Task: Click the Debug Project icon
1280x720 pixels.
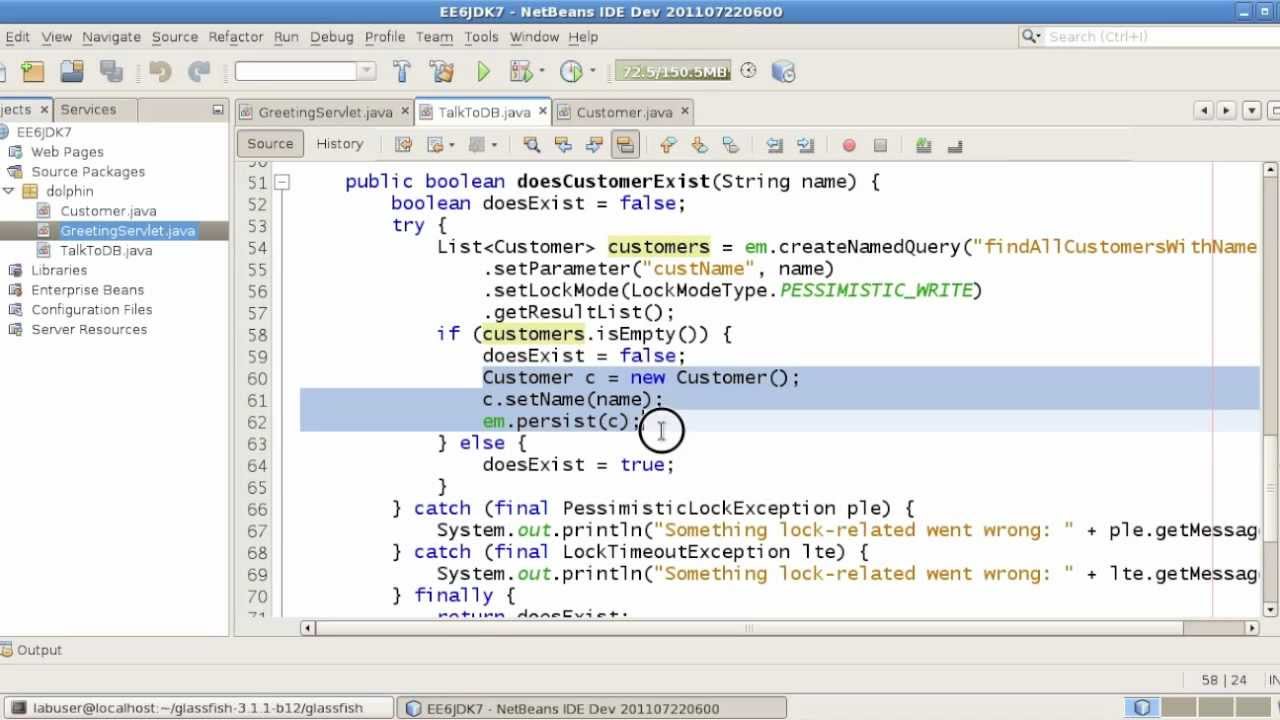Action: coord(520,71)
